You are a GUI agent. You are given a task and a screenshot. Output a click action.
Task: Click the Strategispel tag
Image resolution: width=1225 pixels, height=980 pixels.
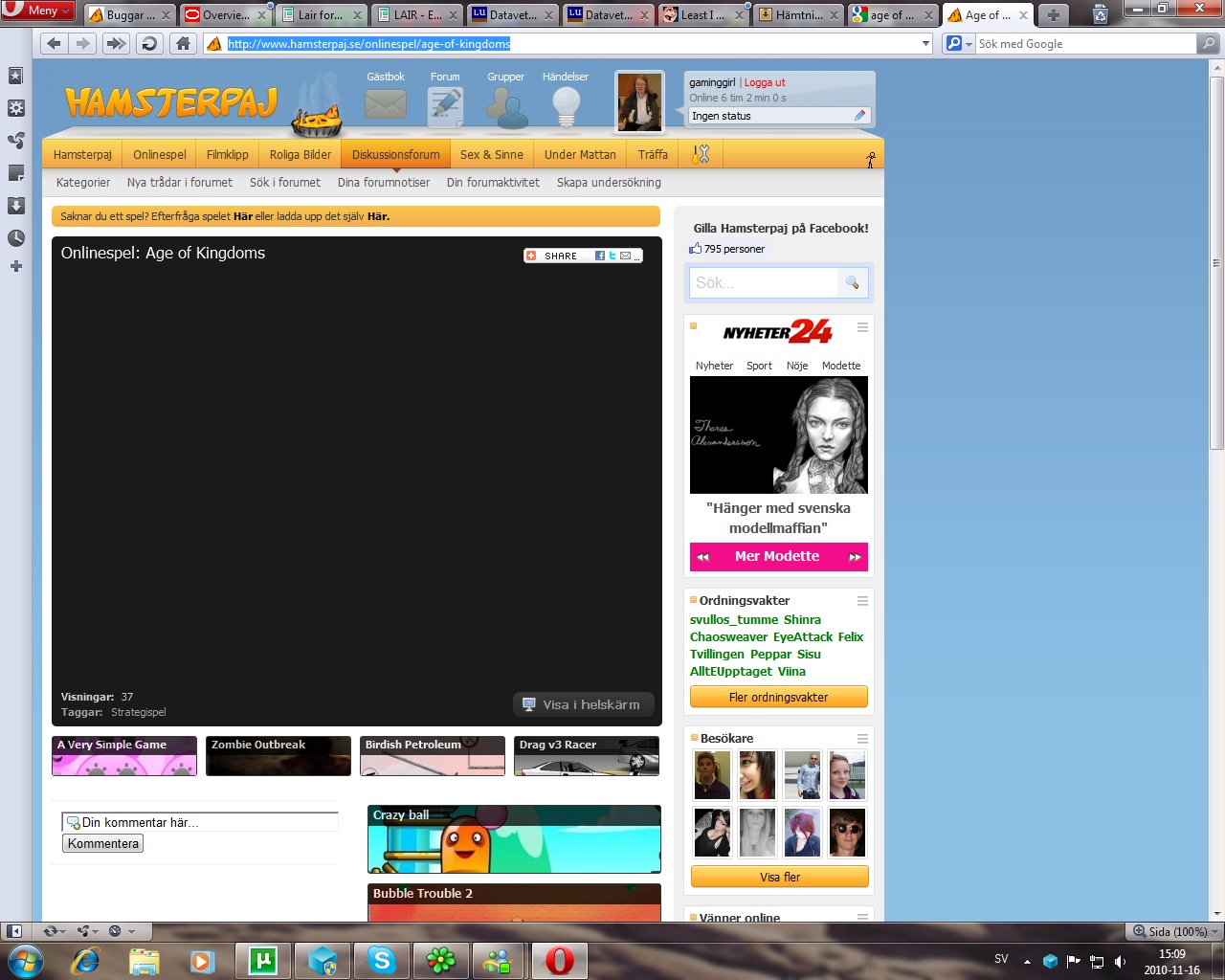pyautogui.click(x=139, y=712)
